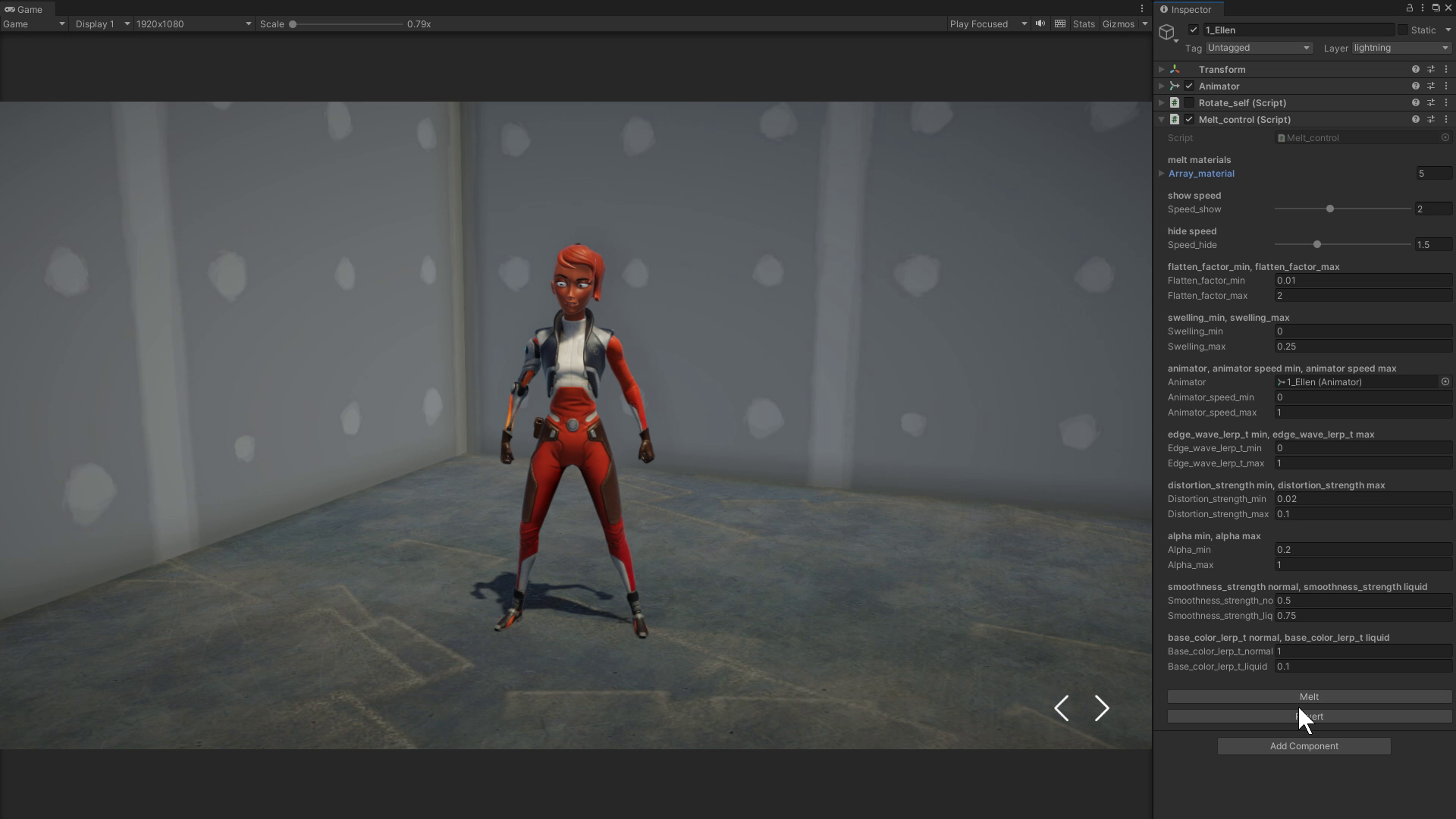
Task: Click the previous arrow in the Game view
Action: pos(1062,708)
